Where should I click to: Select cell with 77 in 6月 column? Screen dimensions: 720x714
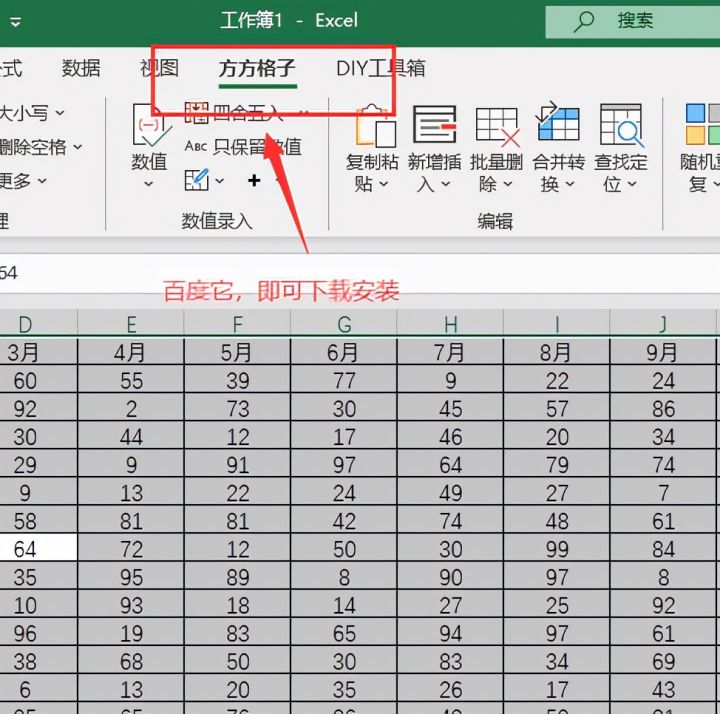(x=344, y=380)
